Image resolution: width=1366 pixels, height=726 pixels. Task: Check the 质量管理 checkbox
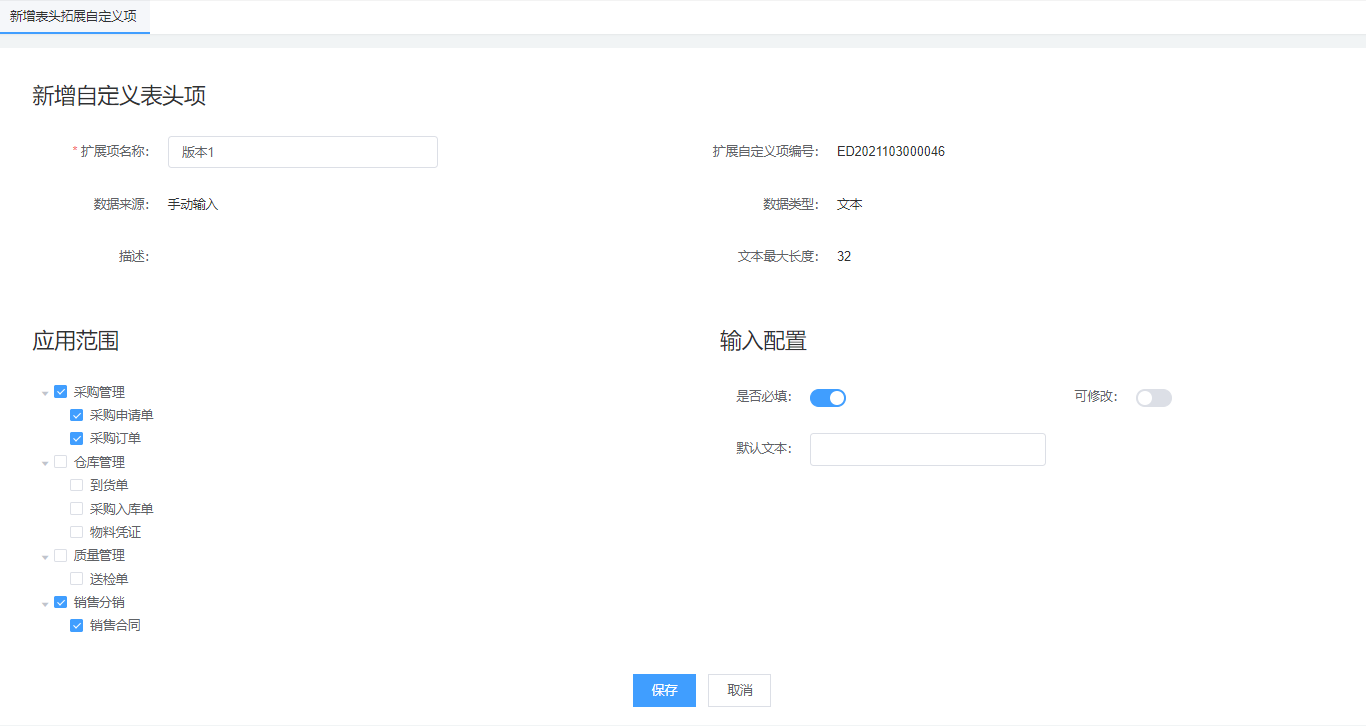[x=61, y=555]
